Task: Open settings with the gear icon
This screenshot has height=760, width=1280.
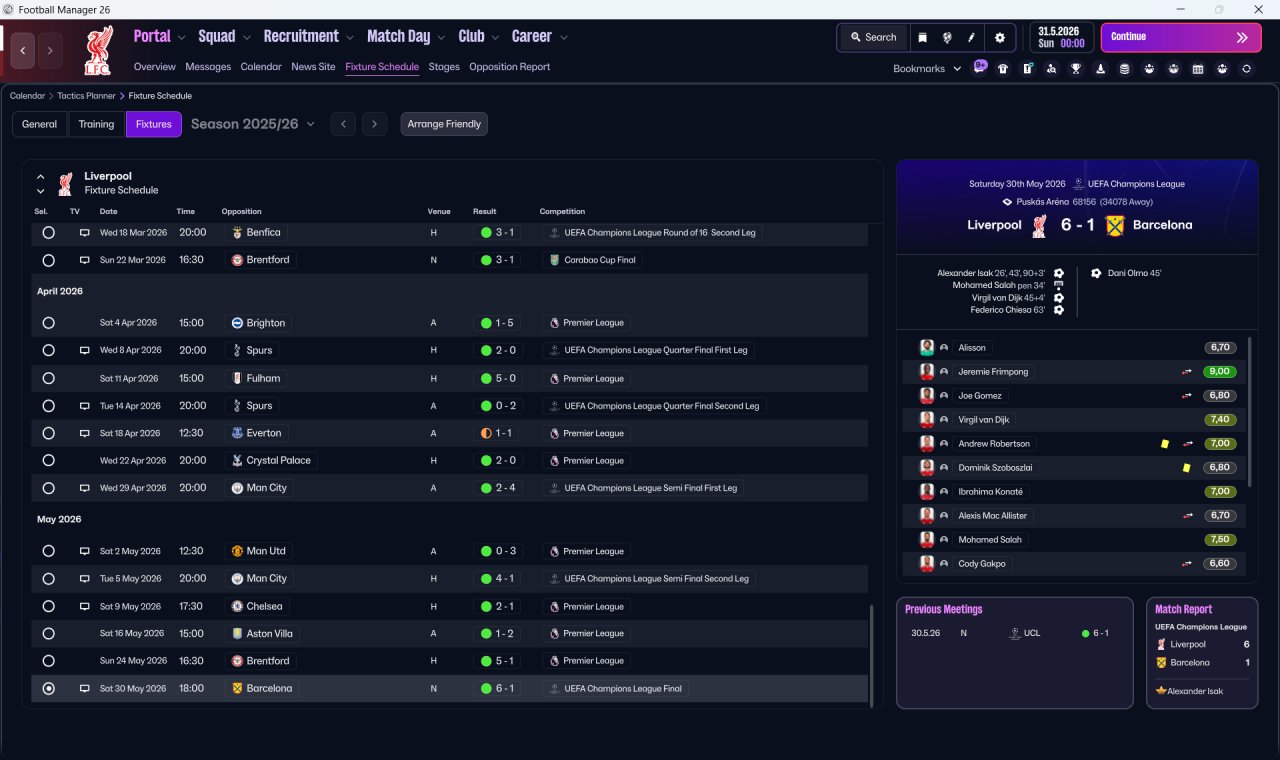Action: tap(999, 37)
